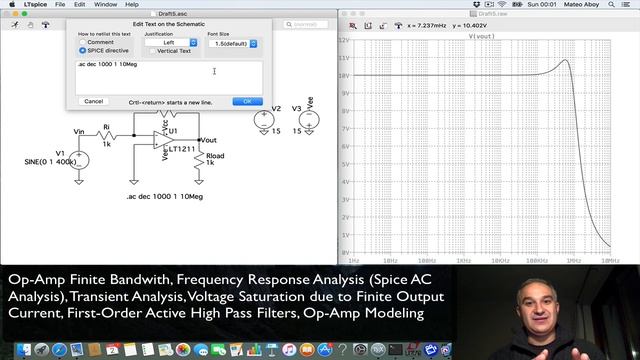Open Finder from the dock
640x360 pixels.
(24, 350)
